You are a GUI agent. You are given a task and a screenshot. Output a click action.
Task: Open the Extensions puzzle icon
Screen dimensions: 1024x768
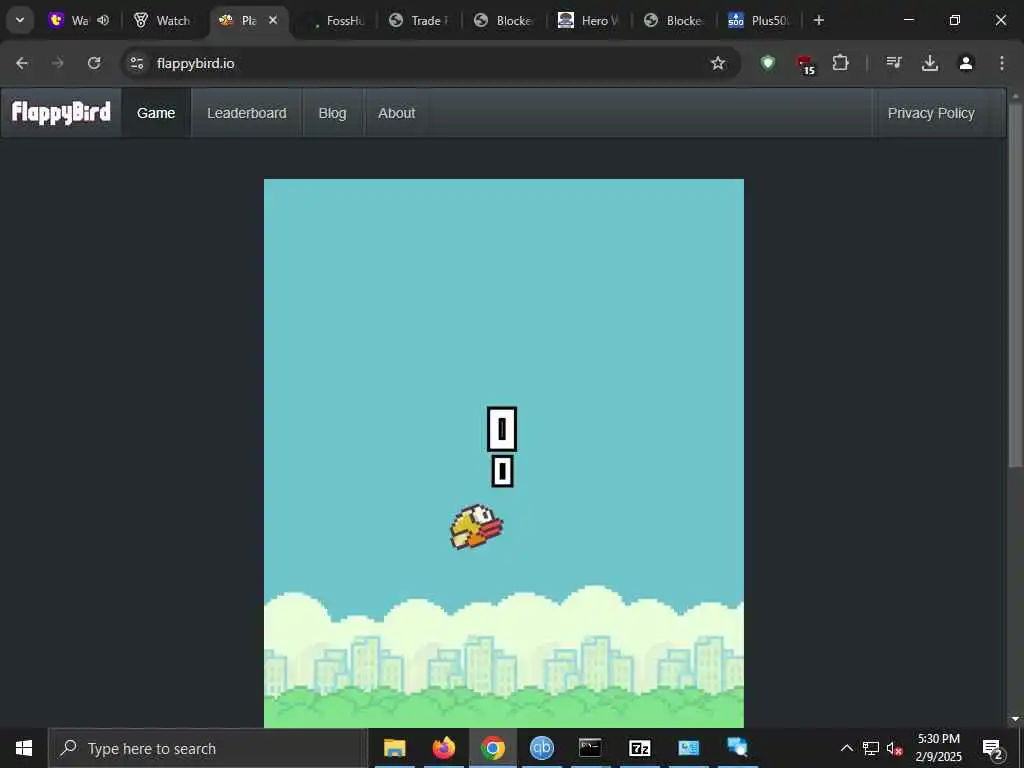(x=840, y=63)
